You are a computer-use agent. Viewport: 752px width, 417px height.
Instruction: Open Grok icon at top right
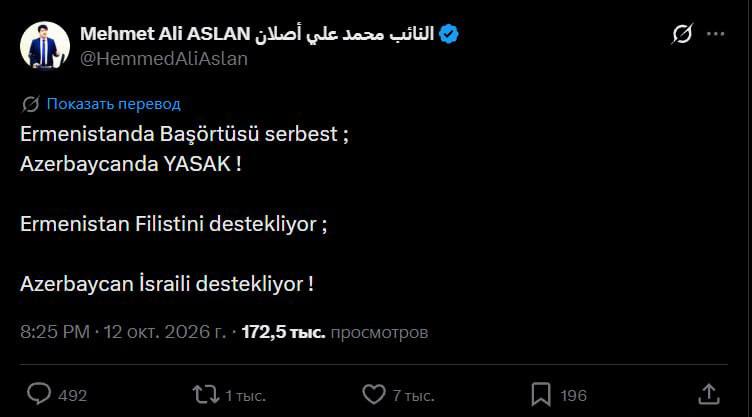682,34
